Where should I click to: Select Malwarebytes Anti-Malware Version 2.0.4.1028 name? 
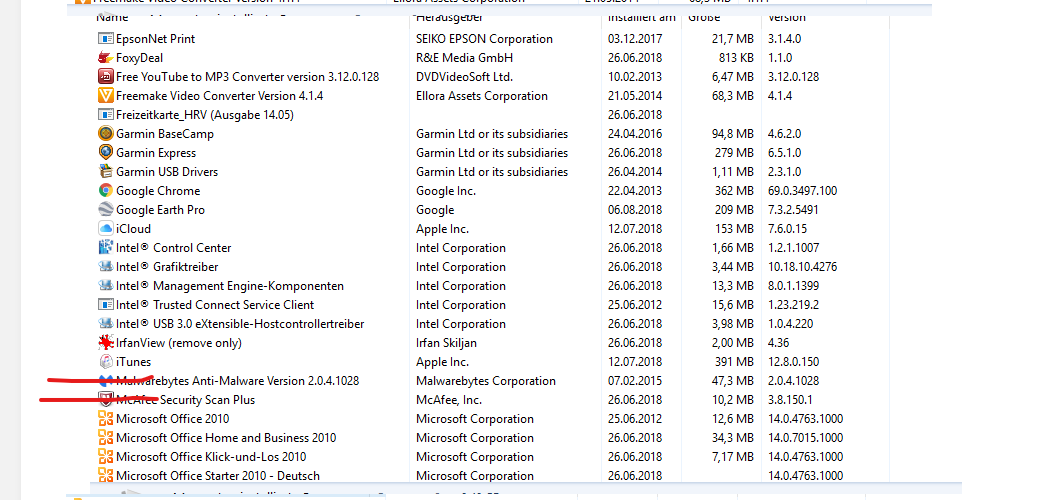[x=237, y=381]
